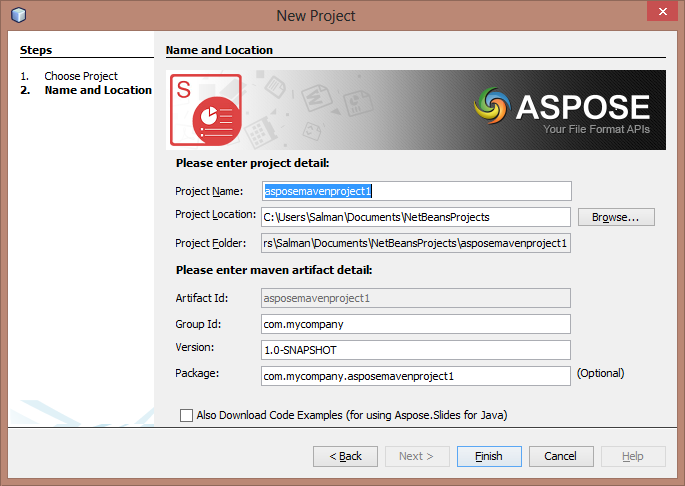Click the disabled Help button

[633, 456]
